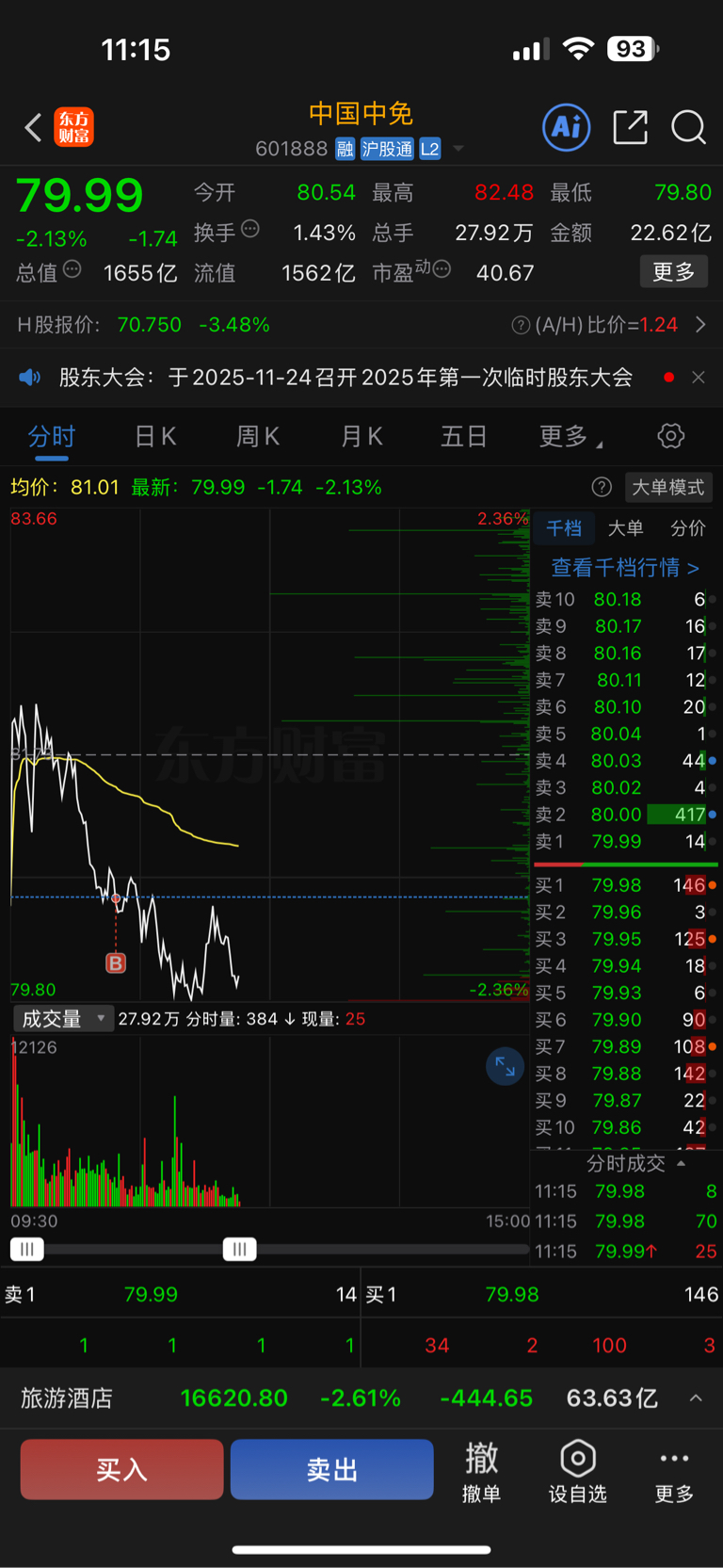Image resolution: width=723 pixels, height=1568 pixels.
Task: Tap 买10 row at 79.86
Action: tap(626, 1127)
